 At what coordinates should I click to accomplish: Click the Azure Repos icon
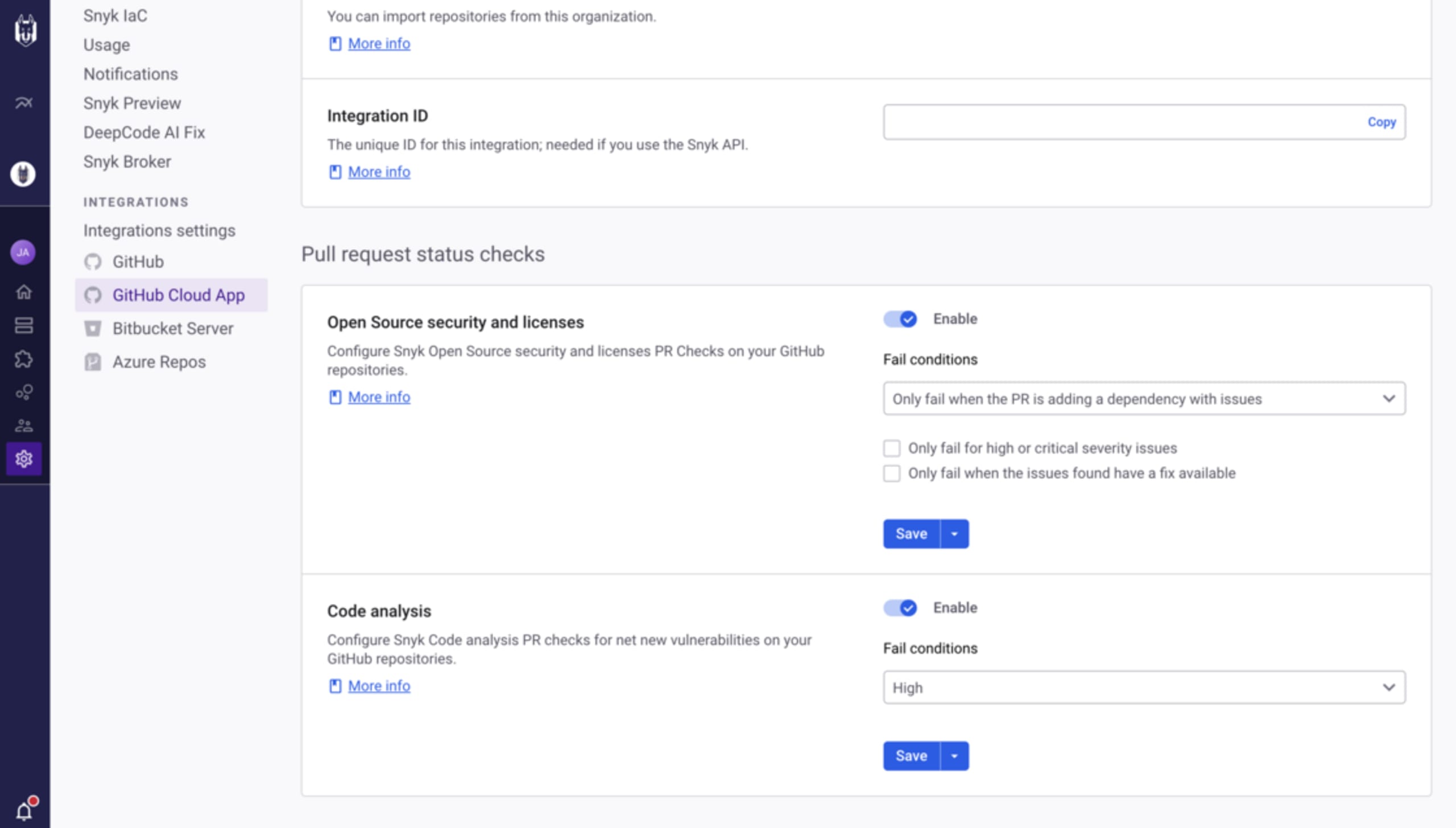coord(93,362)
